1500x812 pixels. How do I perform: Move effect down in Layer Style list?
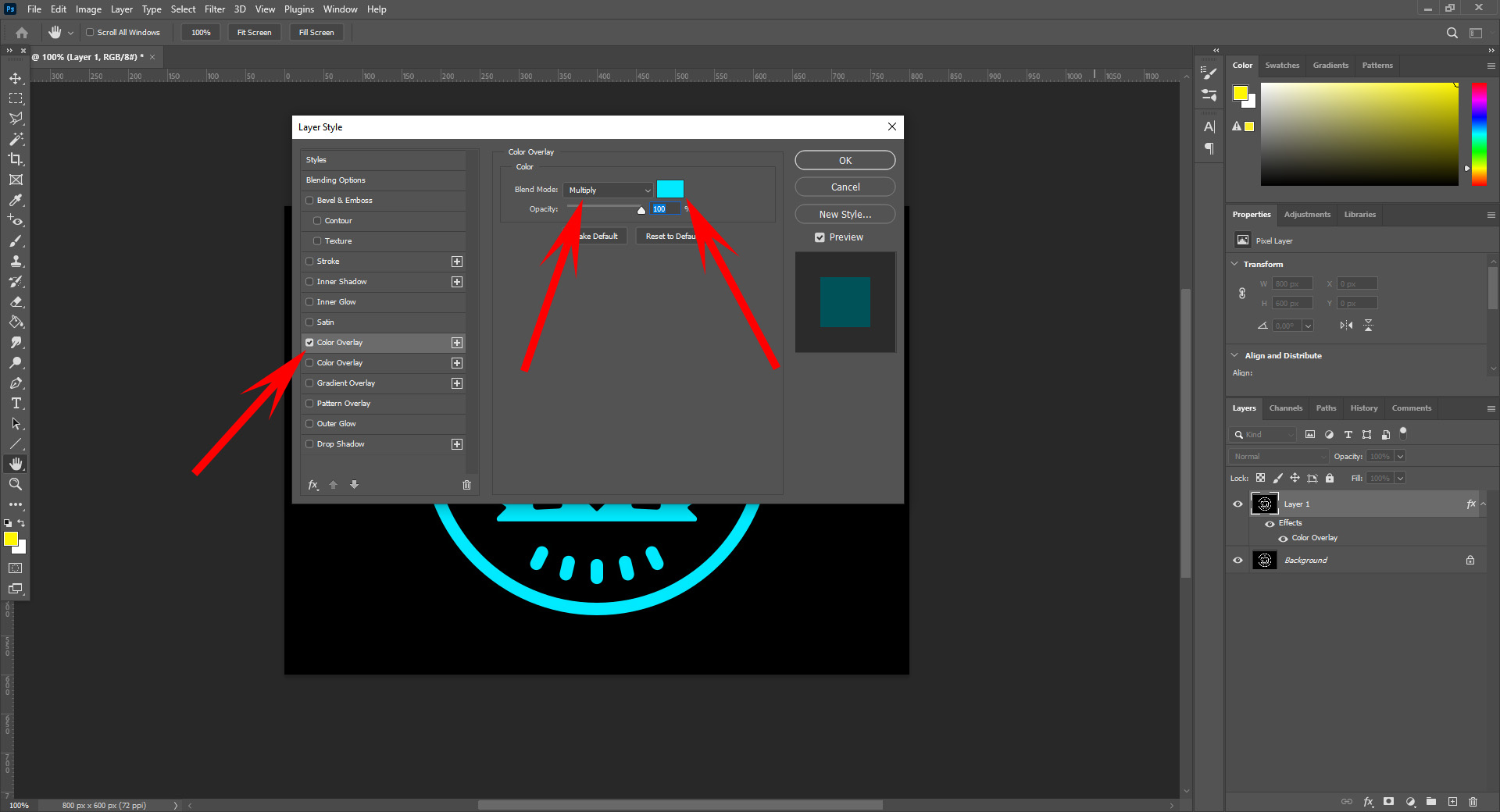click(x=354, y=485)
